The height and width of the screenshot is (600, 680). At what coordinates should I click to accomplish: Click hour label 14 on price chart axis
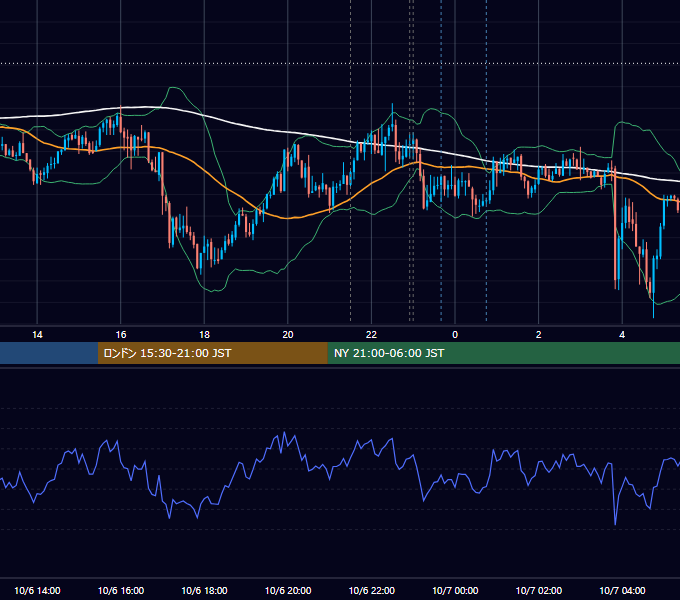[37, 335]
